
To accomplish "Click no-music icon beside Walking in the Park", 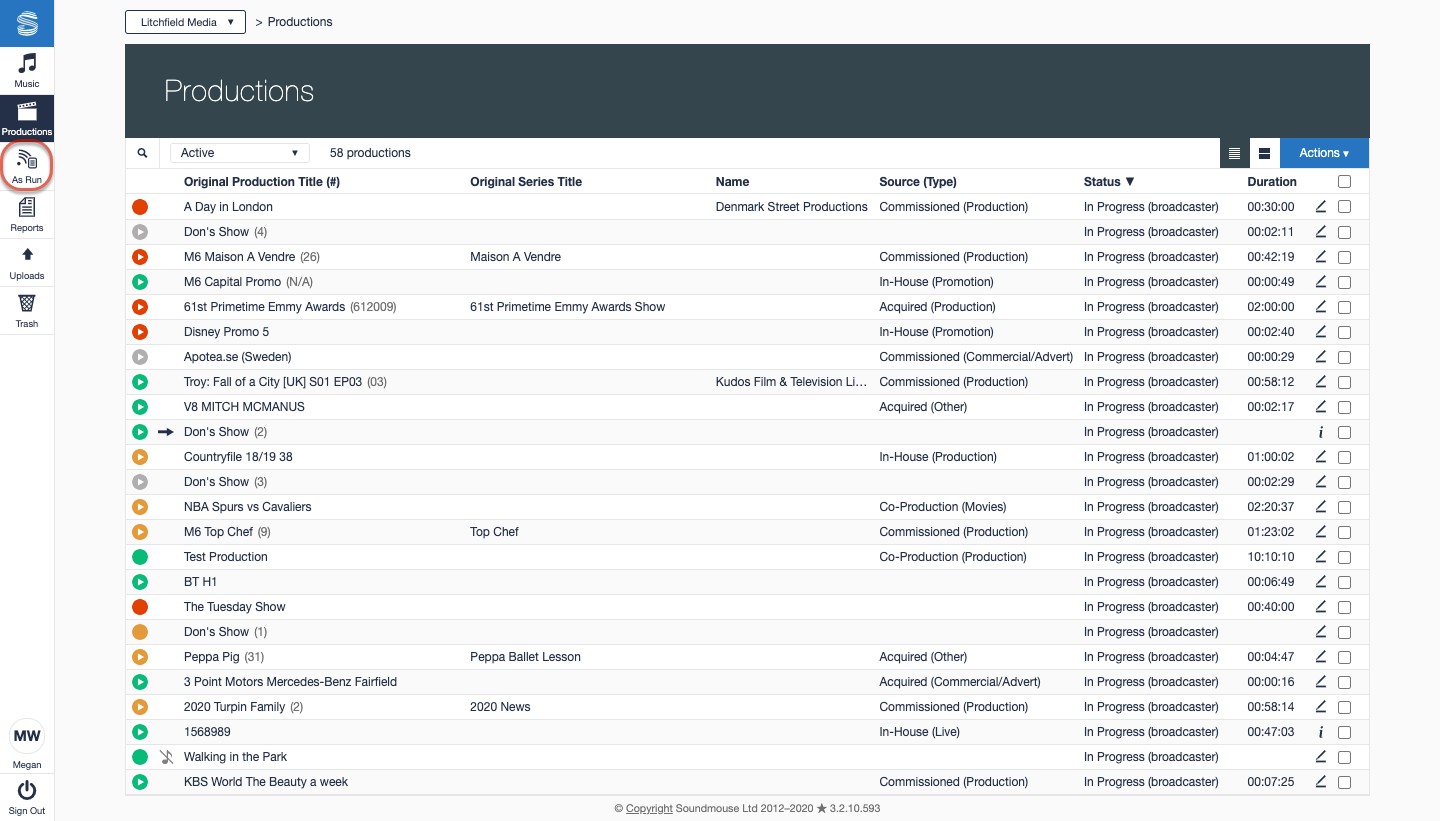I will (x=167, y=757).
